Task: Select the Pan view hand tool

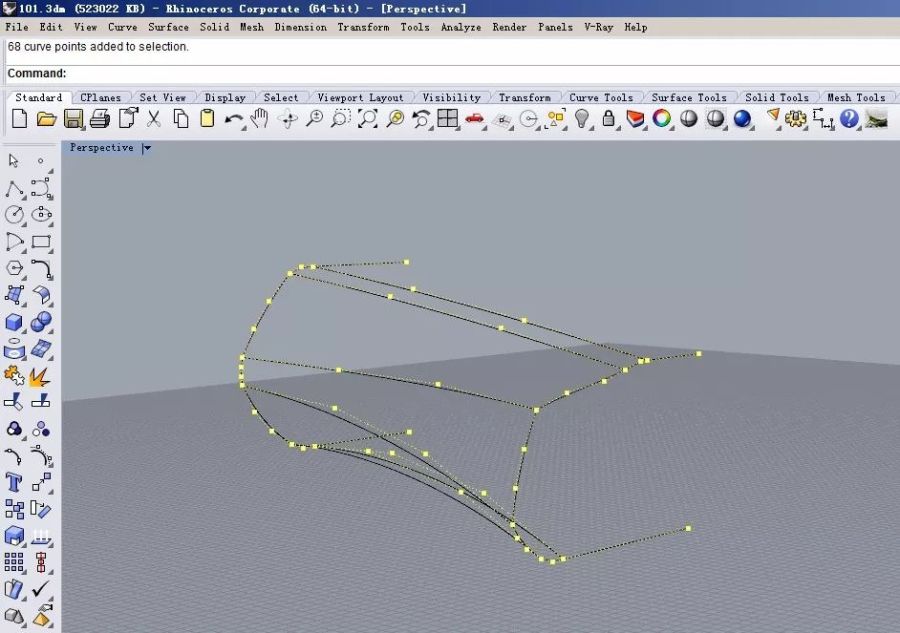Action: (x=260, y=119)
